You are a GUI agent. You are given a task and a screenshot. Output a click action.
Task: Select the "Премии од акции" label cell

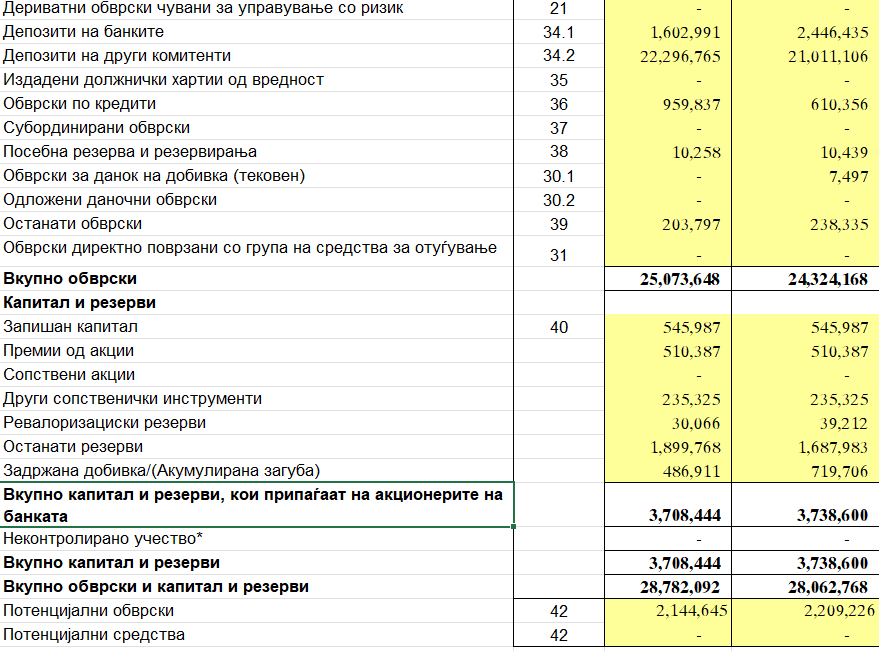coord(69,351)
